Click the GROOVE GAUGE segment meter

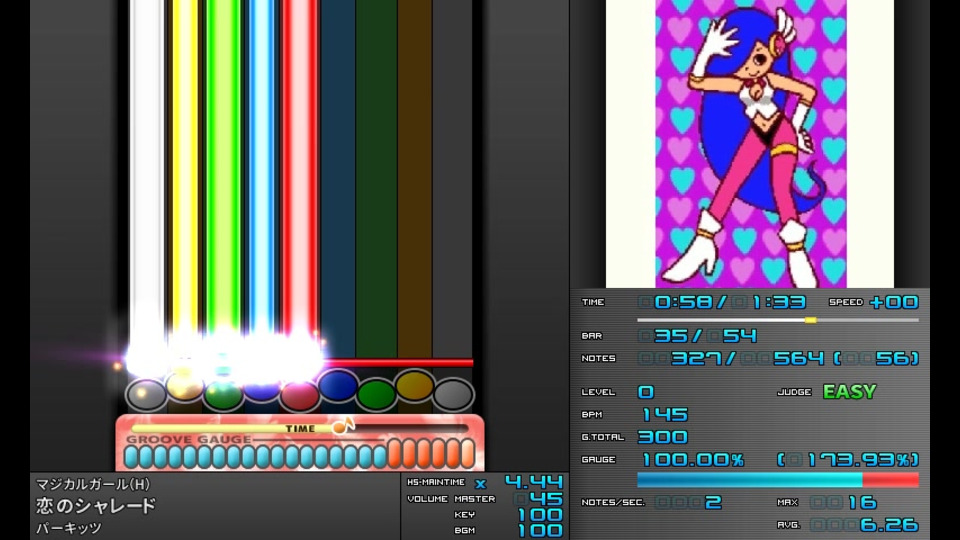[299, 454]
